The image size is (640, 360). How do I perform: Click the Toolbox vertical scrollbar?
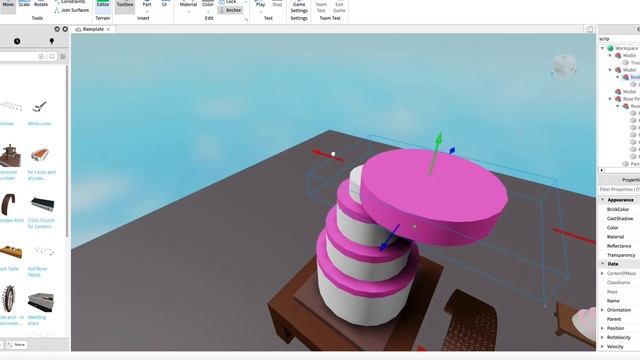pos(67,151)
